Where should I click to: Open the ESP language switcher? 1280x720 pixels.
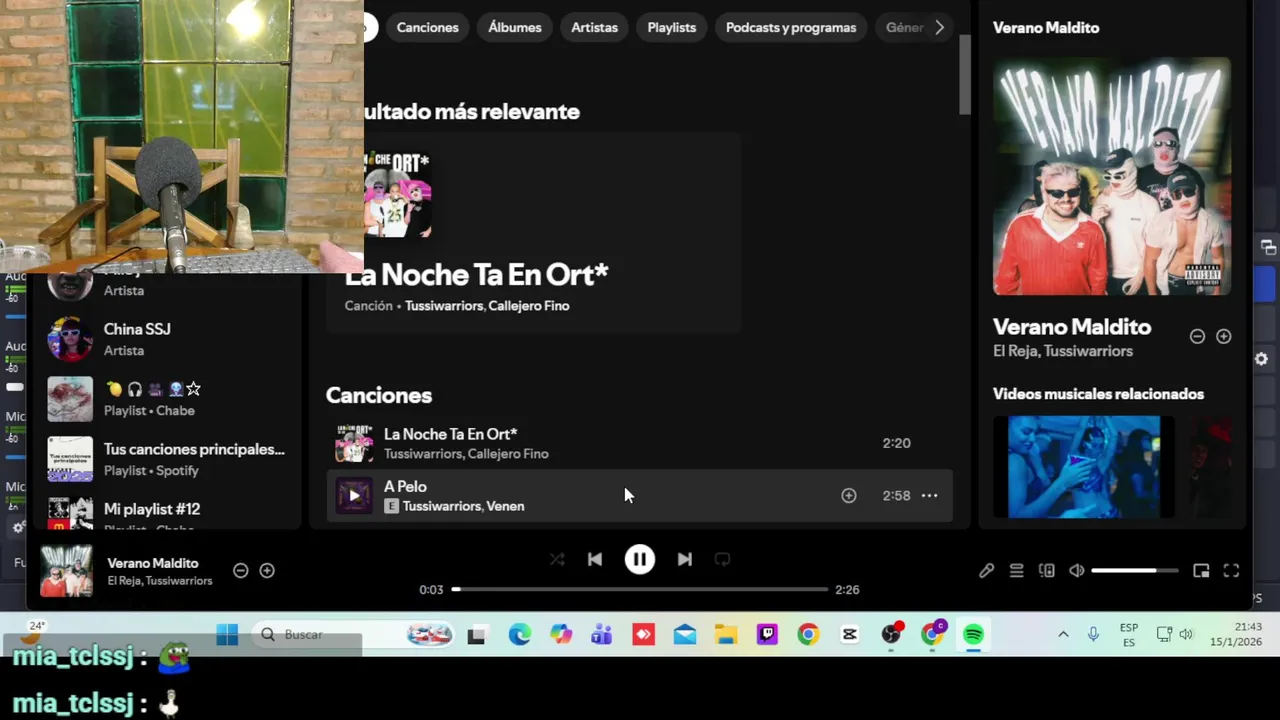pyautogui.click(x=1129, y=634)
